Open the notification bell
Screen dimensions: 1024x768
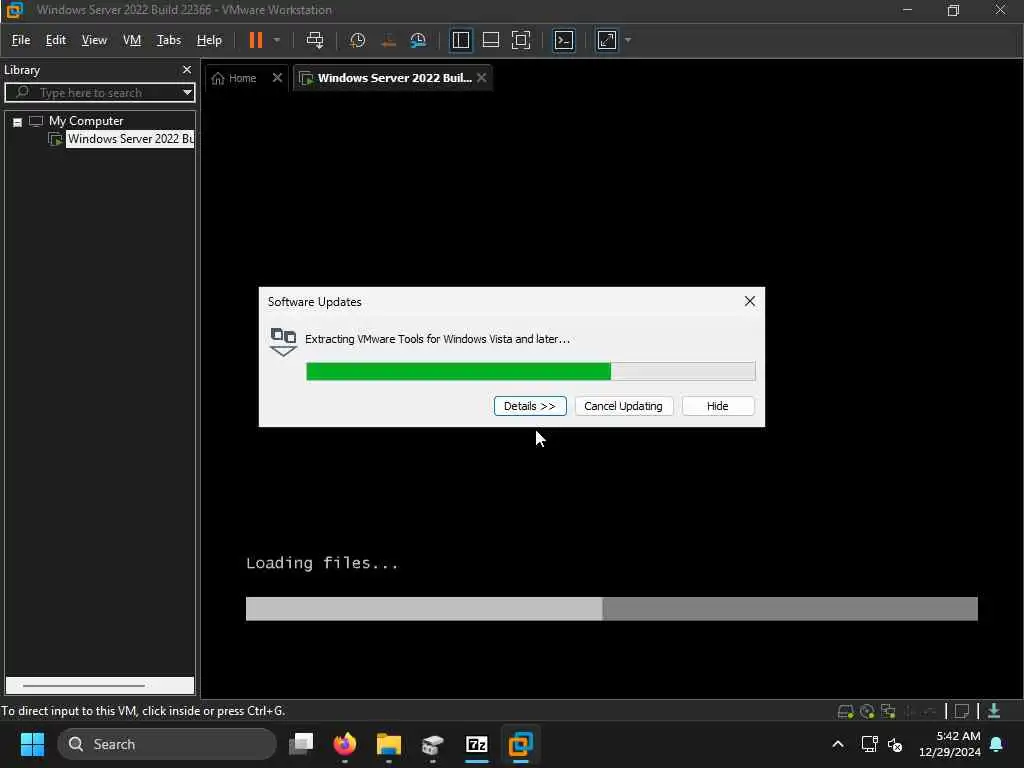tap(997, 744)
